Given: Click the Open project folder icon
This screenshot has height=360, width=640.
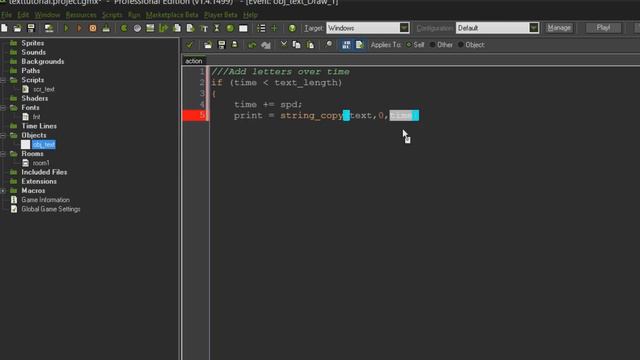Looking at the screenshot, I should 18,28.
